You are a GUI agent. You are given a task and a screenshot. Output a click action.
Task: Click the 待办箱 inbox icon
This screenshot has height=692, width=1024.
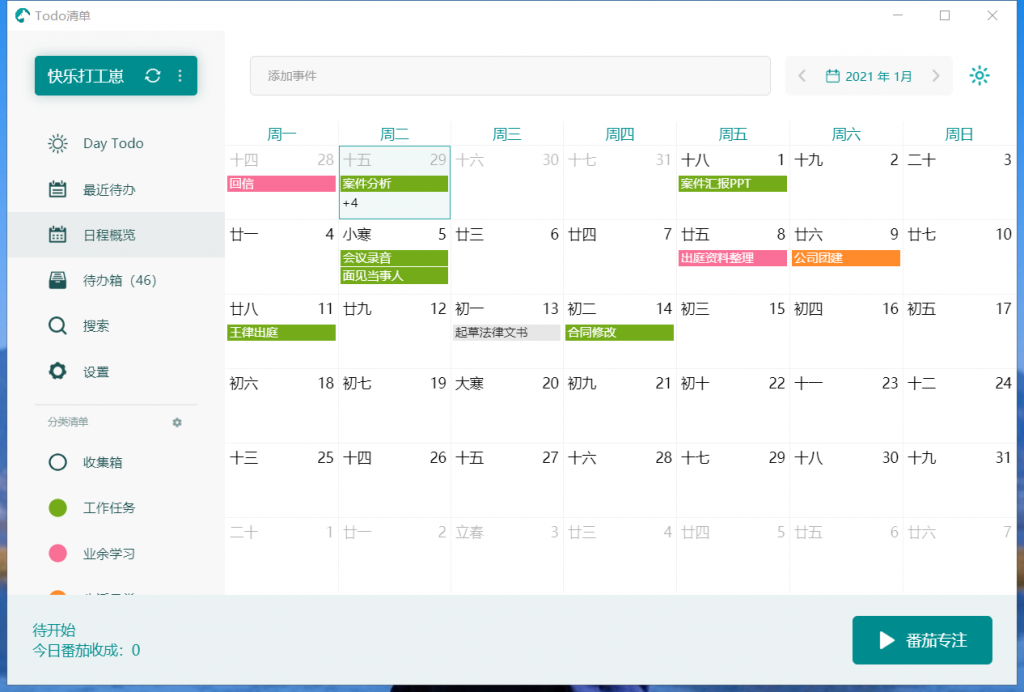(57, 280)
